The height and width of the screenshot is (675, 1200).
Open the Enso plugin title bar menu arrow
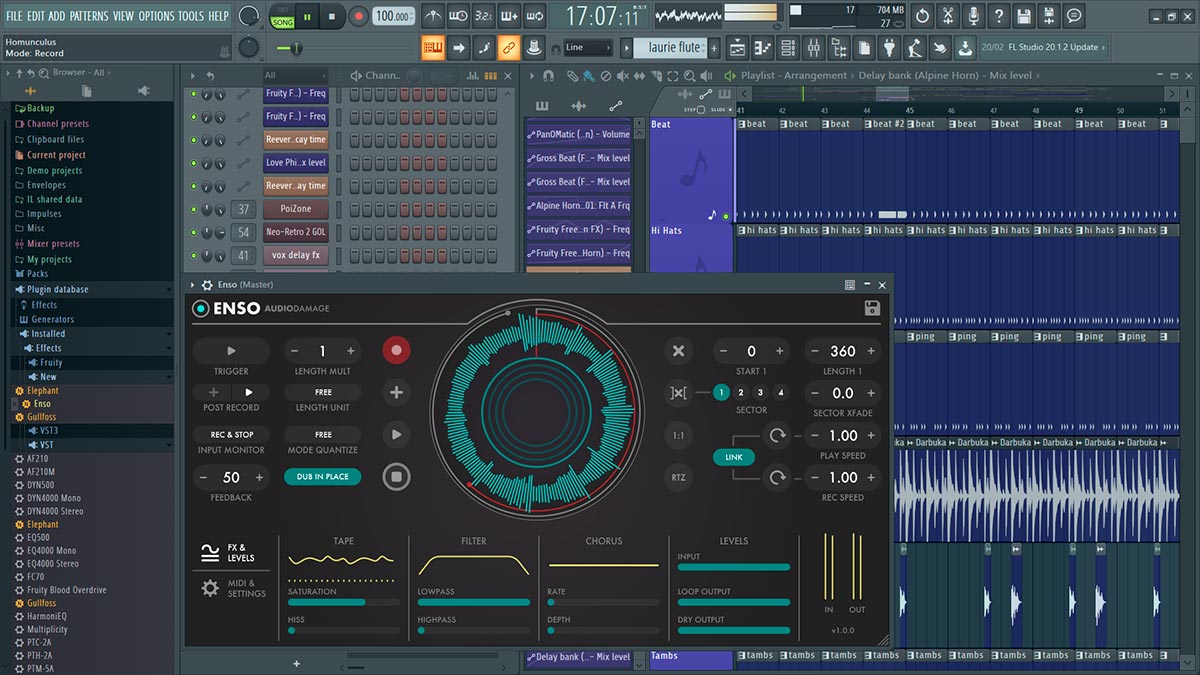pos(194,285)
